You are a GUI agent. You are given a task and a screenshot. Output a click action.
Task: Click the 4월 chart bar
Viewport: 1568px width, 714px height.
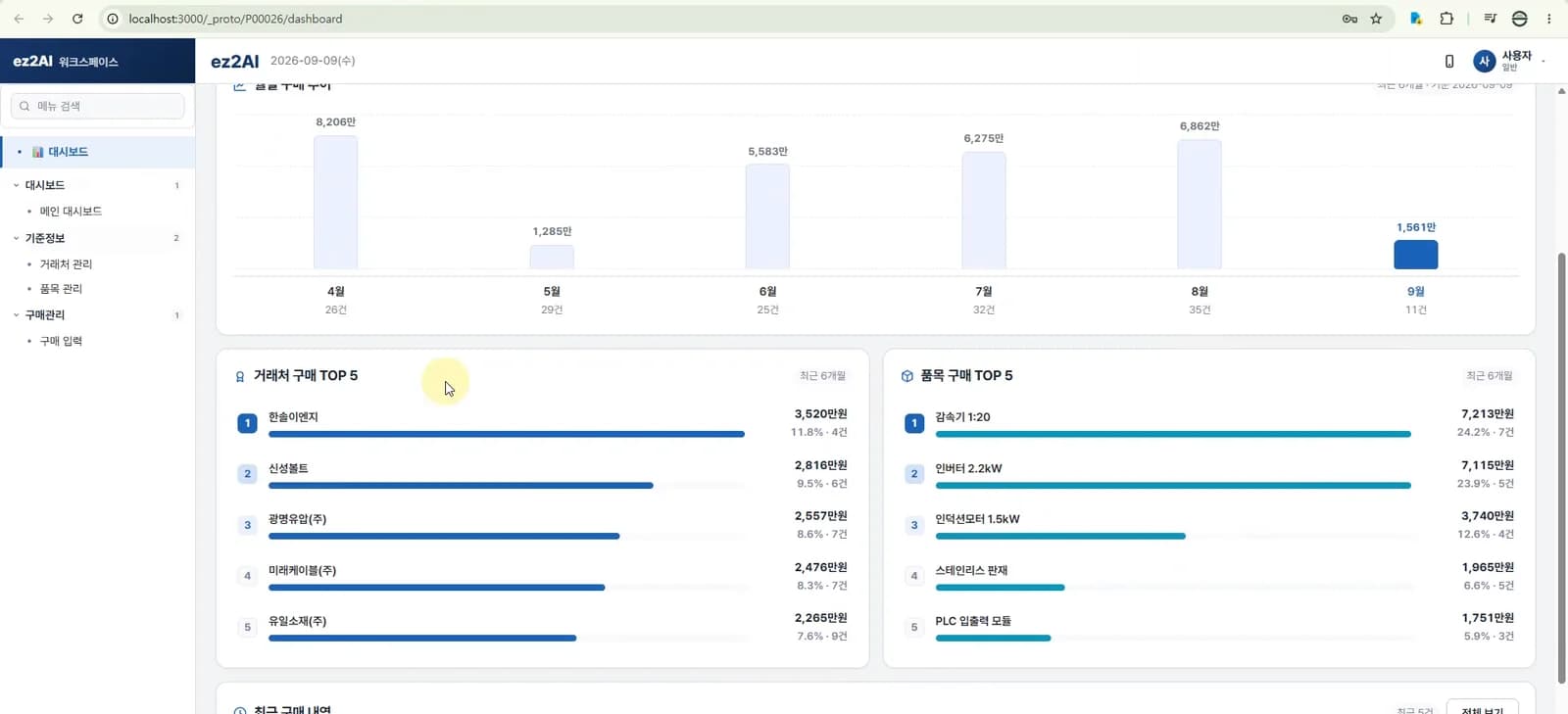point(335,203)
